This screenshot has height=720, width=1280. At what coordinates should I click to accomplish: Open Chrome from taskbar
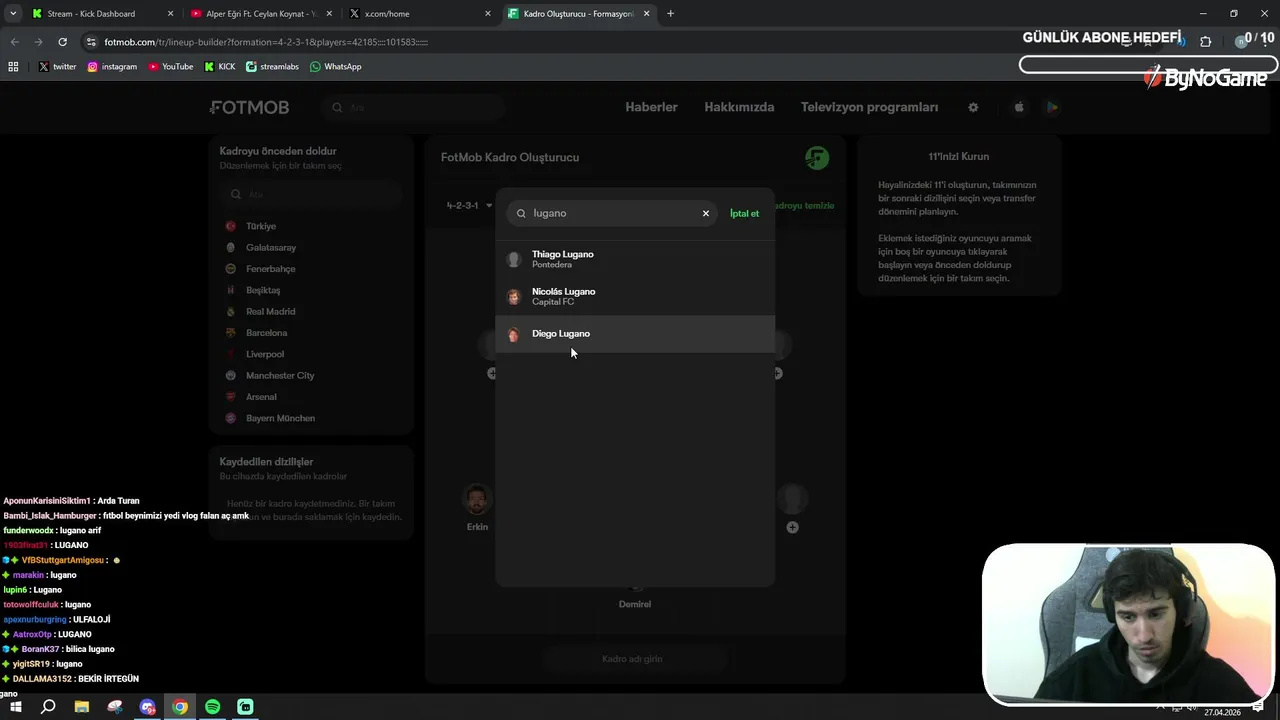180,707
